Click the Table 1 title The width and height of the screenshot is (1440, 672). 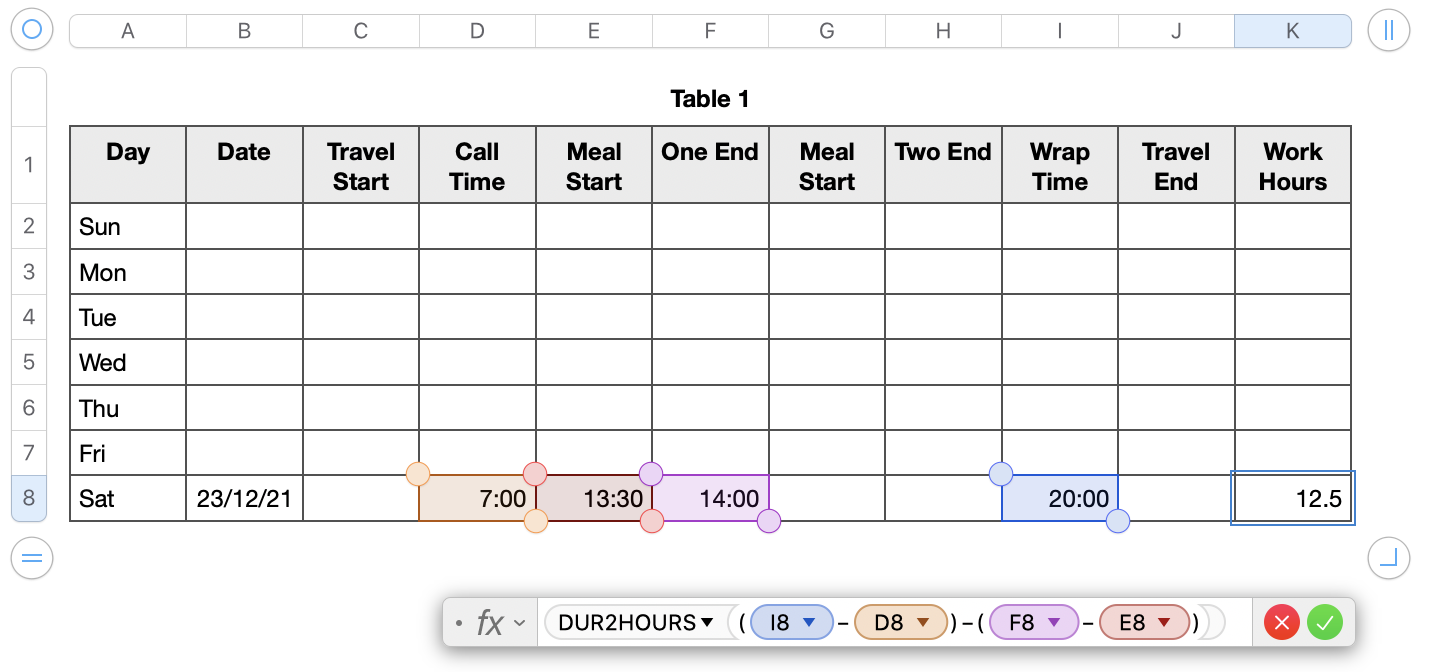[709, 99]
